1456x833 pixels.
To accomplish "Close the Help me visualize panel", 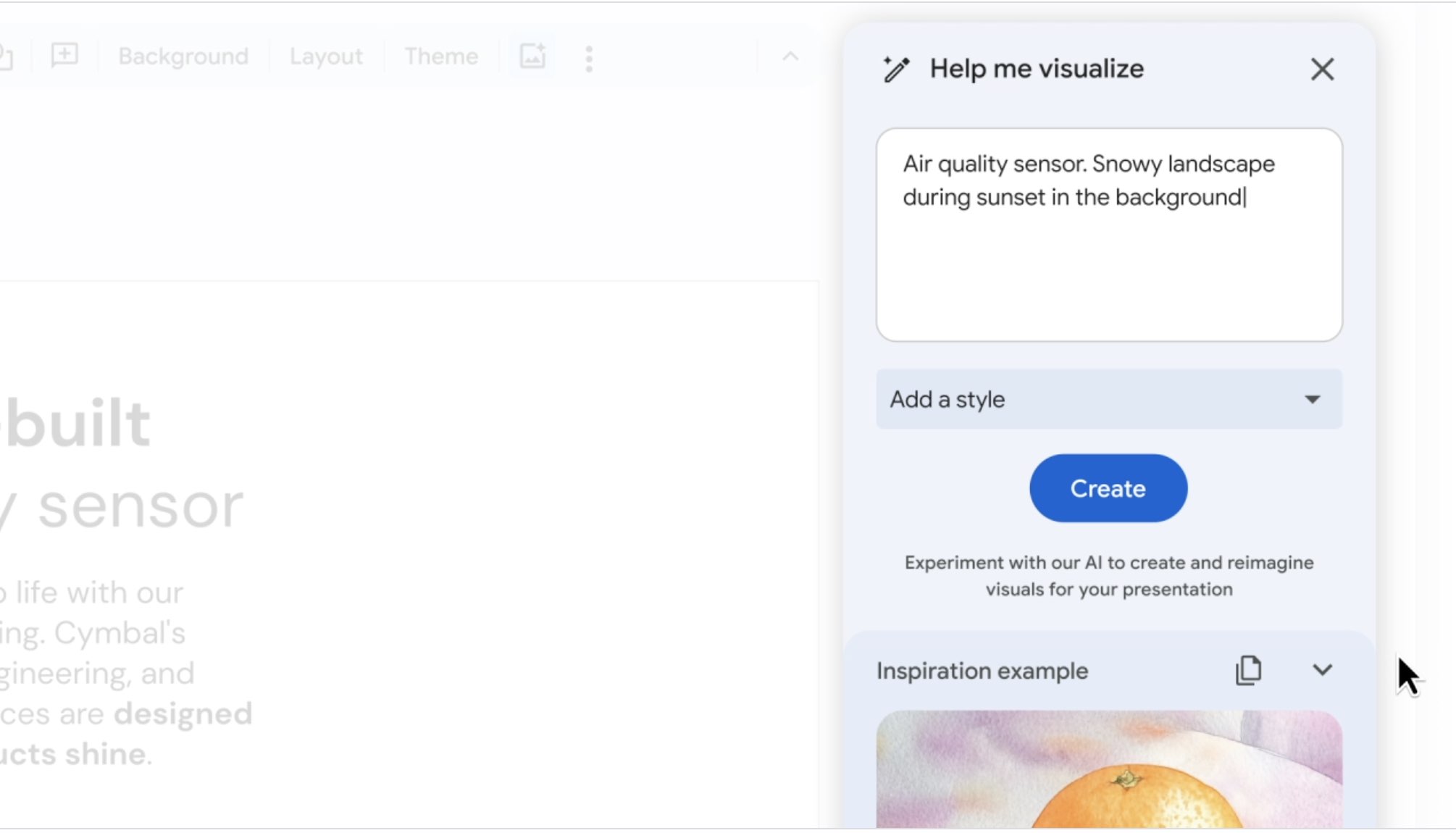I will [1322, 70].
